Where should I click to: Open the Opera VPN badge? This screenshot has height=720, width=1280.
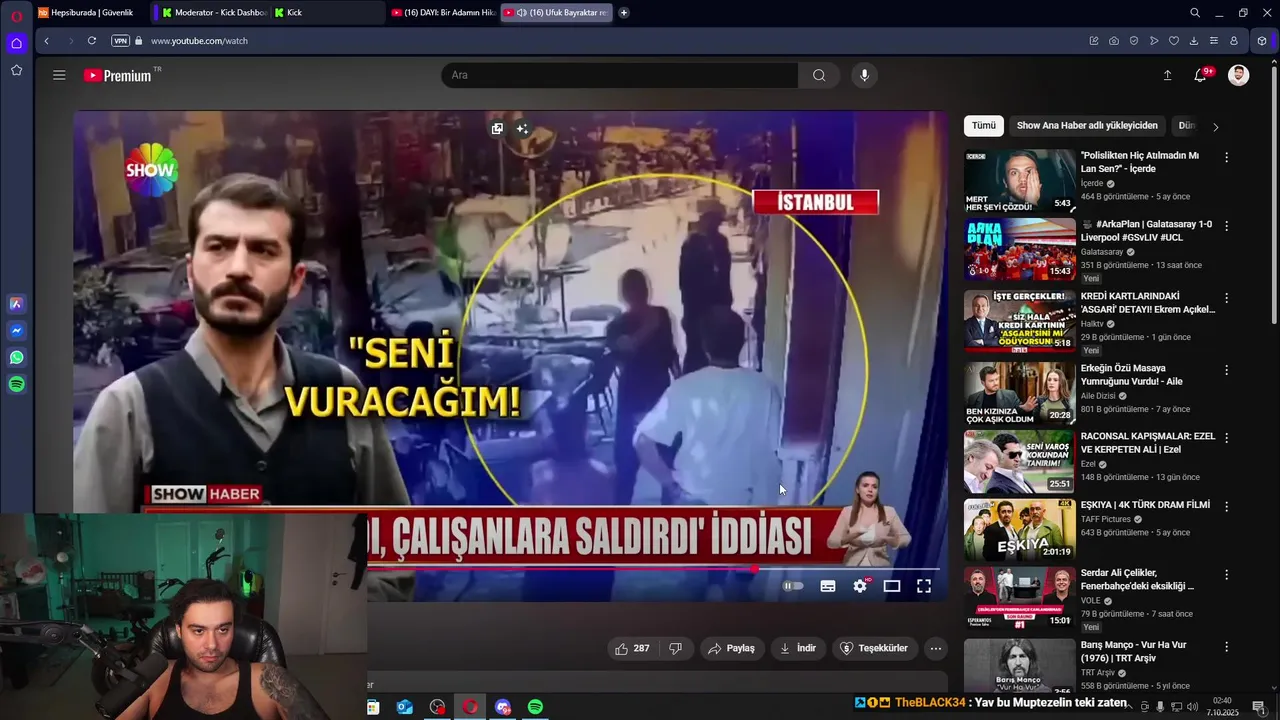(121, 41)
